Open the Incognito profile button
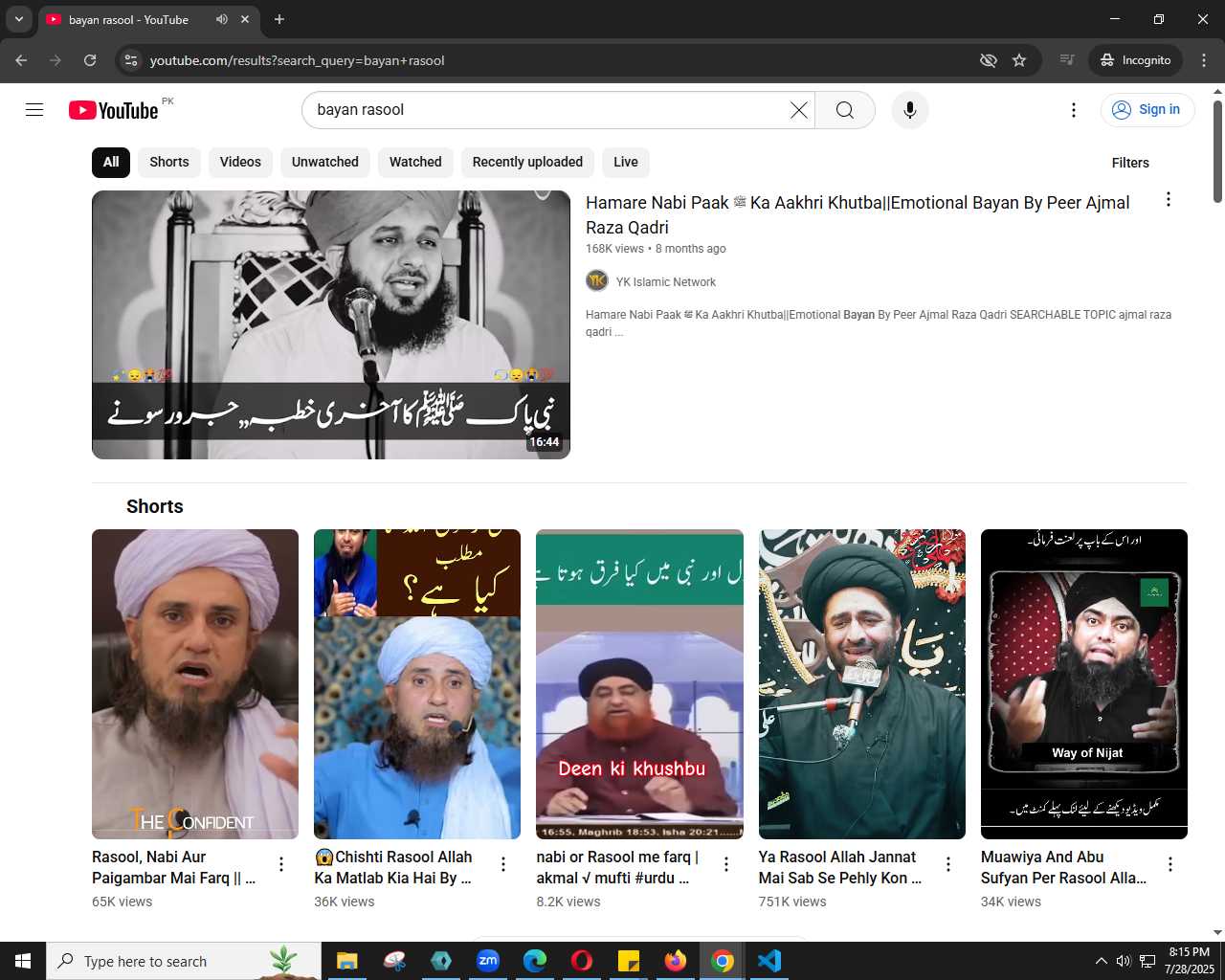 (x=1136, y=60)
